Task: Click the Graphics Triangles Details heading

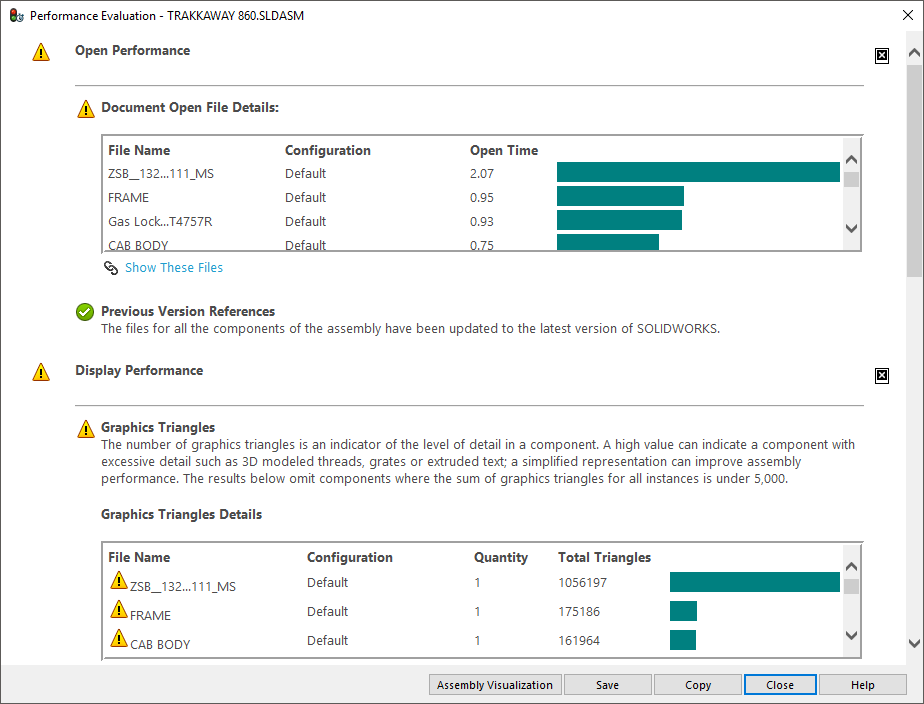Action: click(x=182, y=514)
